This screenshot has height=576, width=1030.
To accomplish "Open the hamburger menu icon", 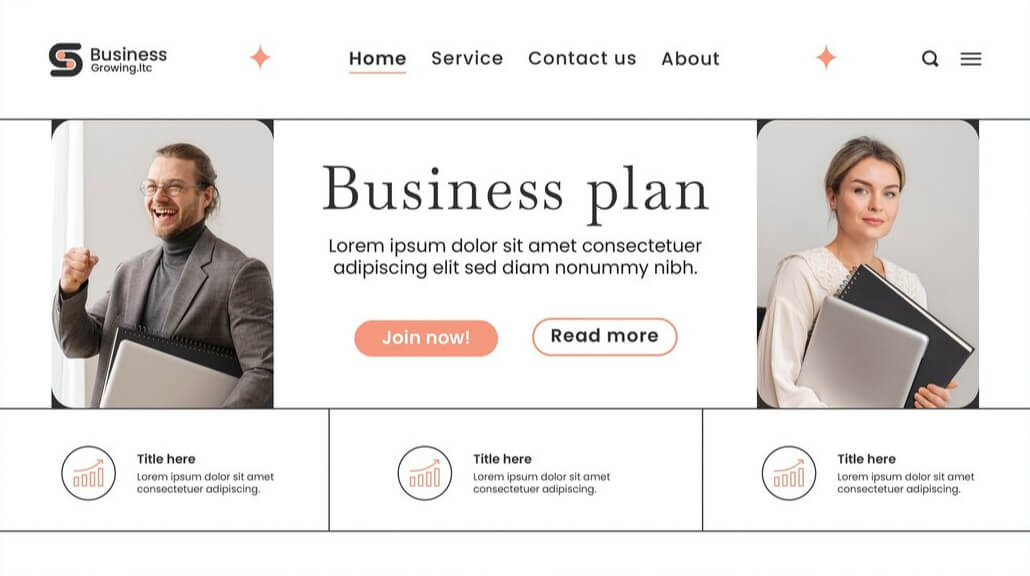I will 970,59.
